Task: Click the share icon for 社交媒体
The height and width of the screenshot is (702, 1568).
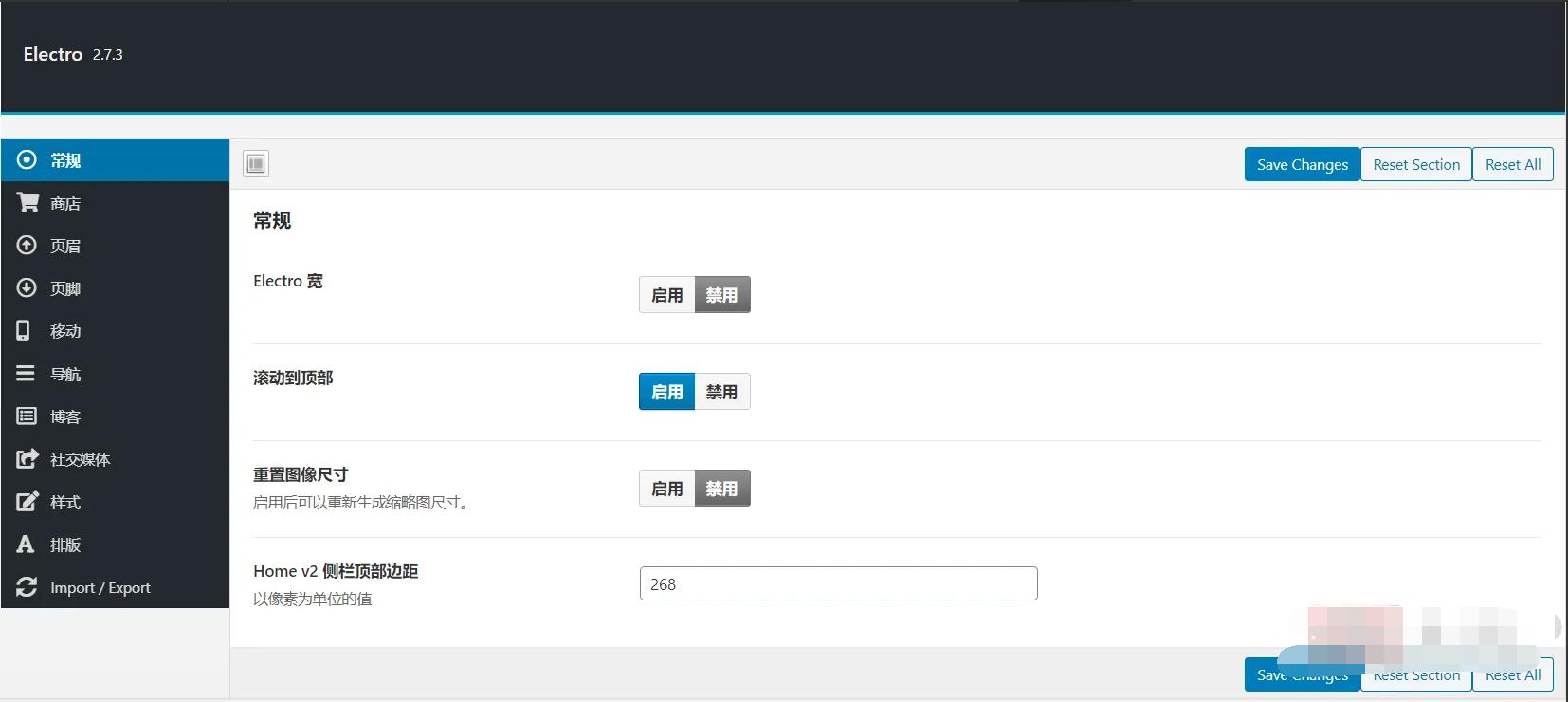Action: pos(27,458)
